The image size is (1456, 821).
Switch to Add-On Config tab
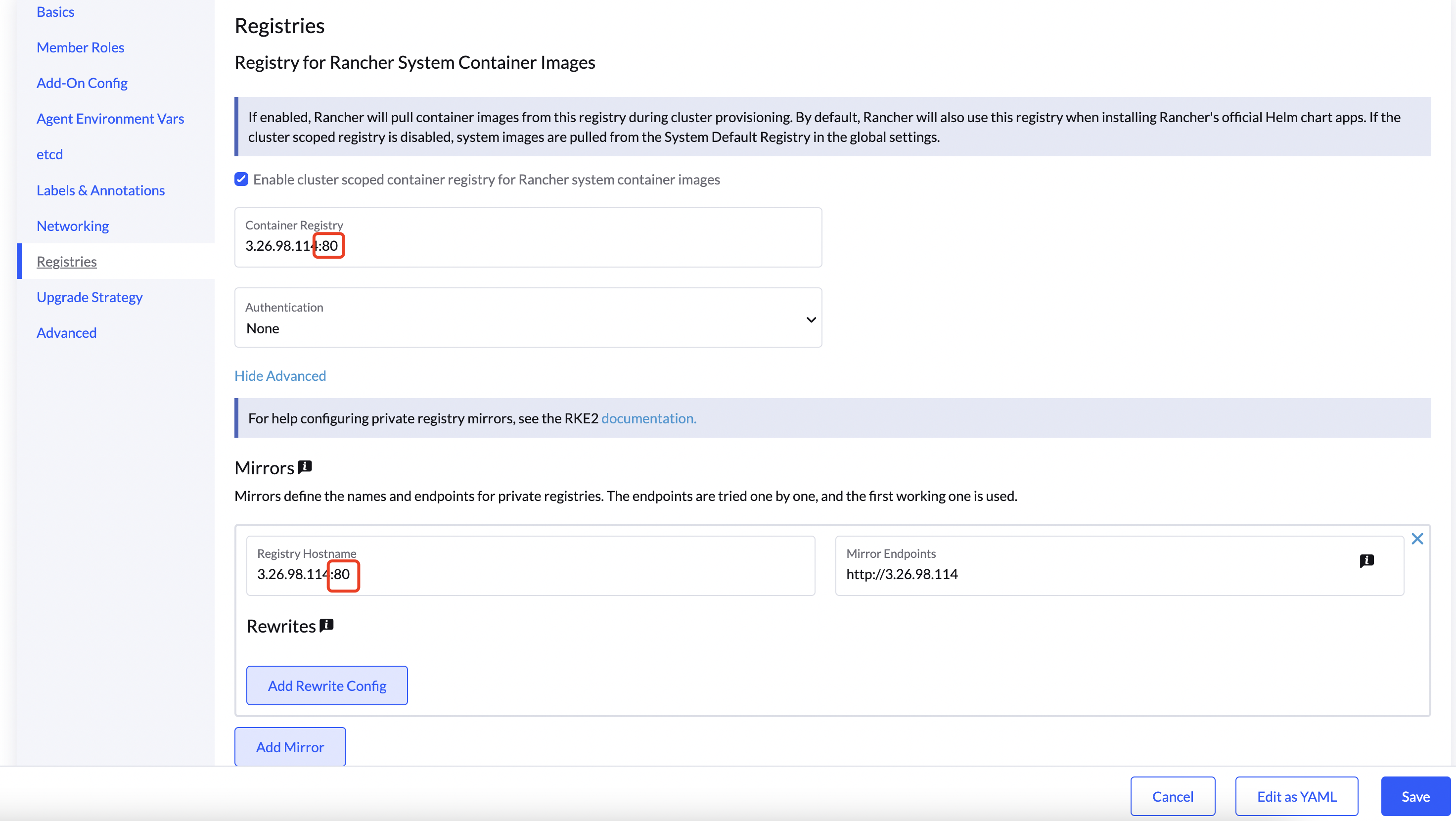(82, 83)
